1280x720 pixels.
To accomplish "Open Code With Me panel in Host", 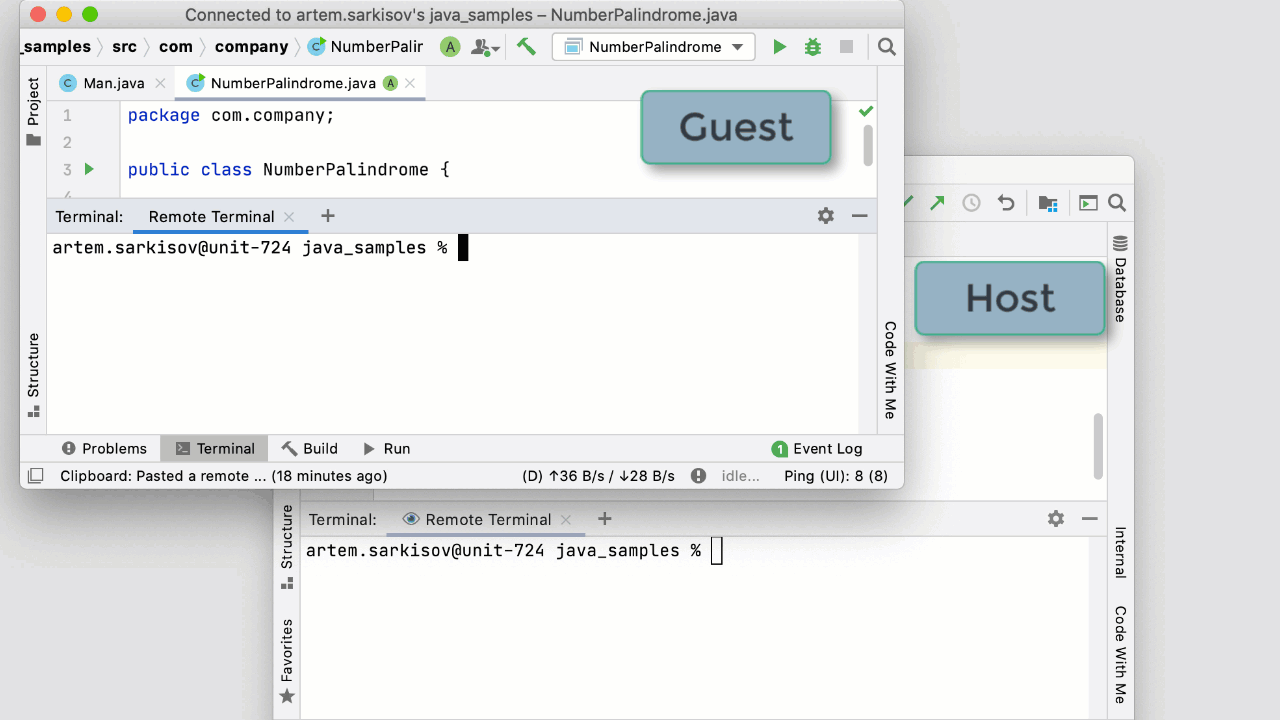I will [x=1120, y=655].
